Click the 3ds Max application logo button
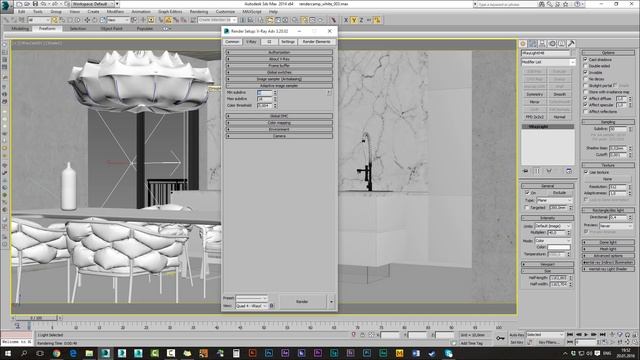This screenshot has height=360, width=640. click(x=6, y=6)
